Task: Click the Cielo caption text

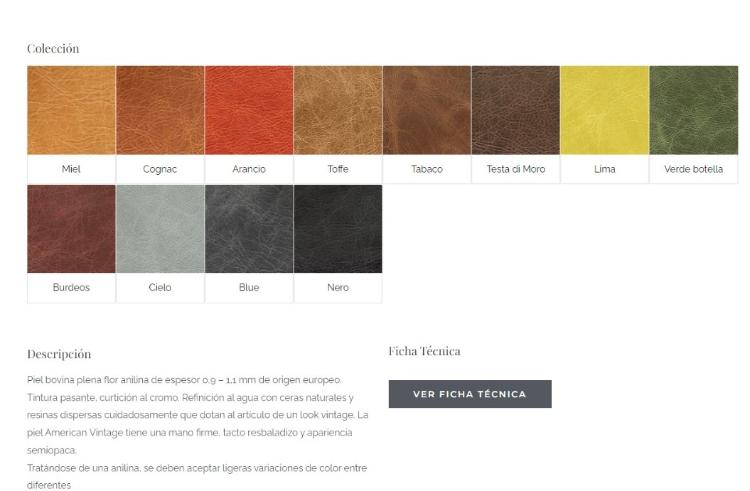Action: 160,287
